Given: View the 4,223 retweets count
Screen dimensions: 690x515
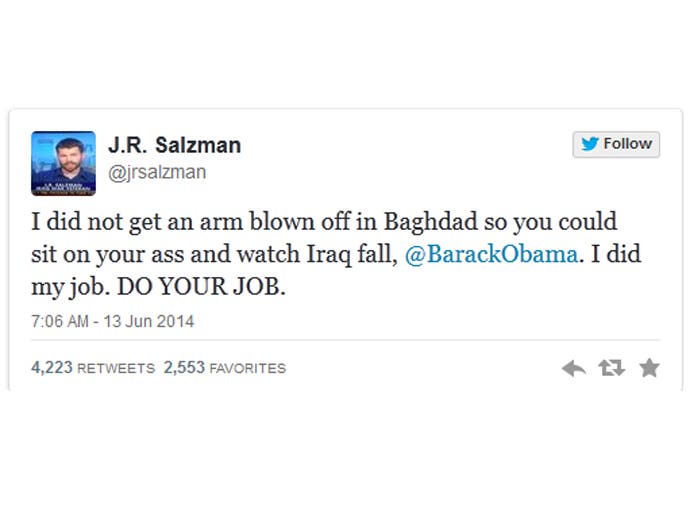Looking at the screenshot, I should click(52, 367).
